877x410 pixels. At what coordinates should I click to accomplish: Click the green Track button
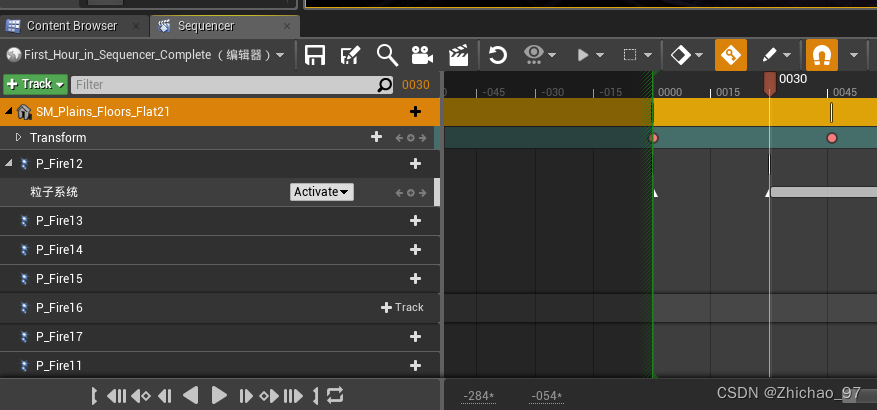pos(35,85)
